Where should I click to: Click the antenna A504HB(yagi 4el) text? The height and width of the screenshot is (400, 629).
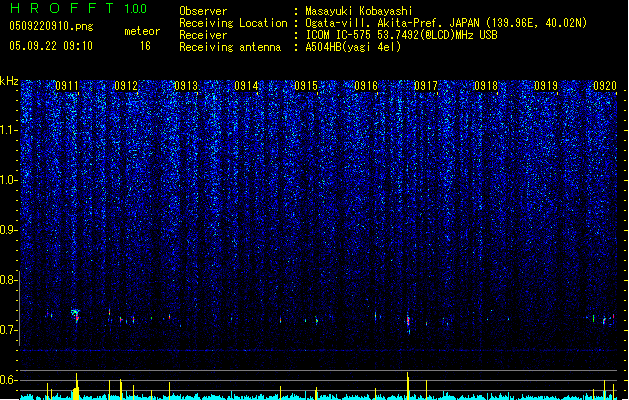[353, 47]
